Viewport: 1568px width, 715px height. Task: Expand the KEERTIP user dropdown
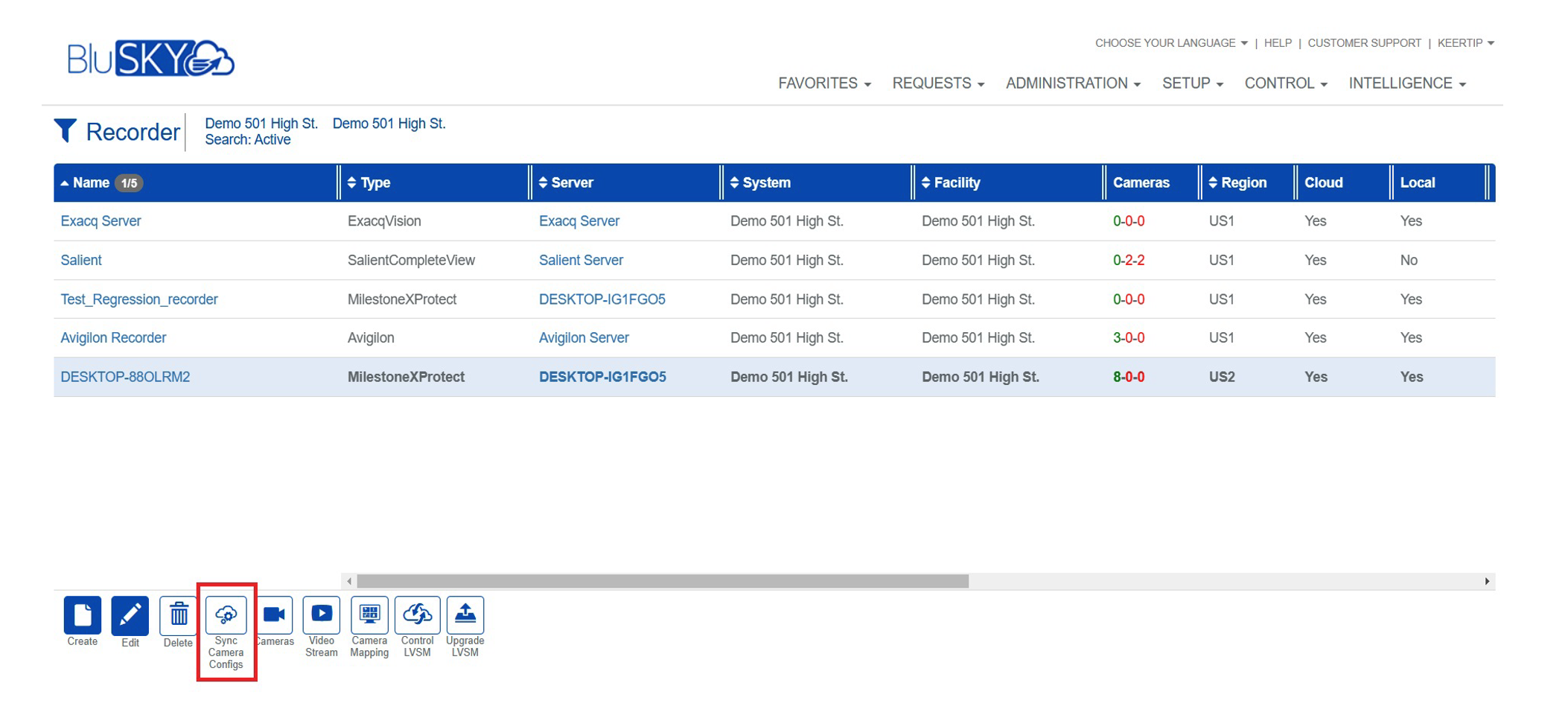tap(1465, 43)
